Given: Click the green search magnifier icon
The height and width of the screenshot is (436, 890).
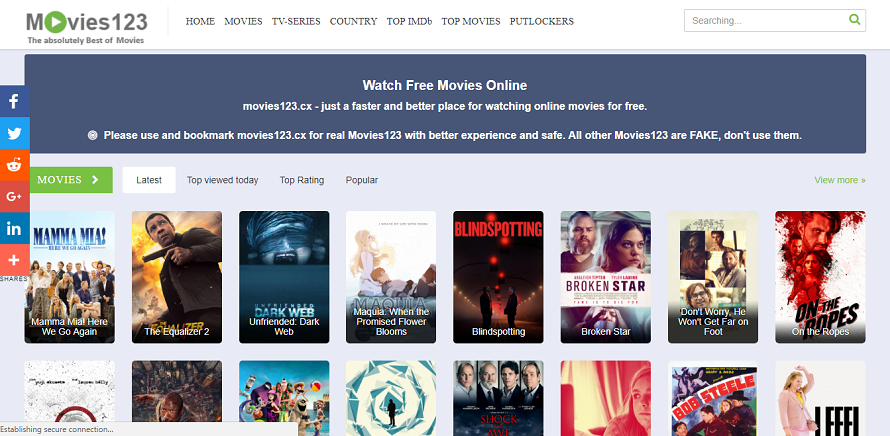Looking at the screenshot, I should 854,20.
